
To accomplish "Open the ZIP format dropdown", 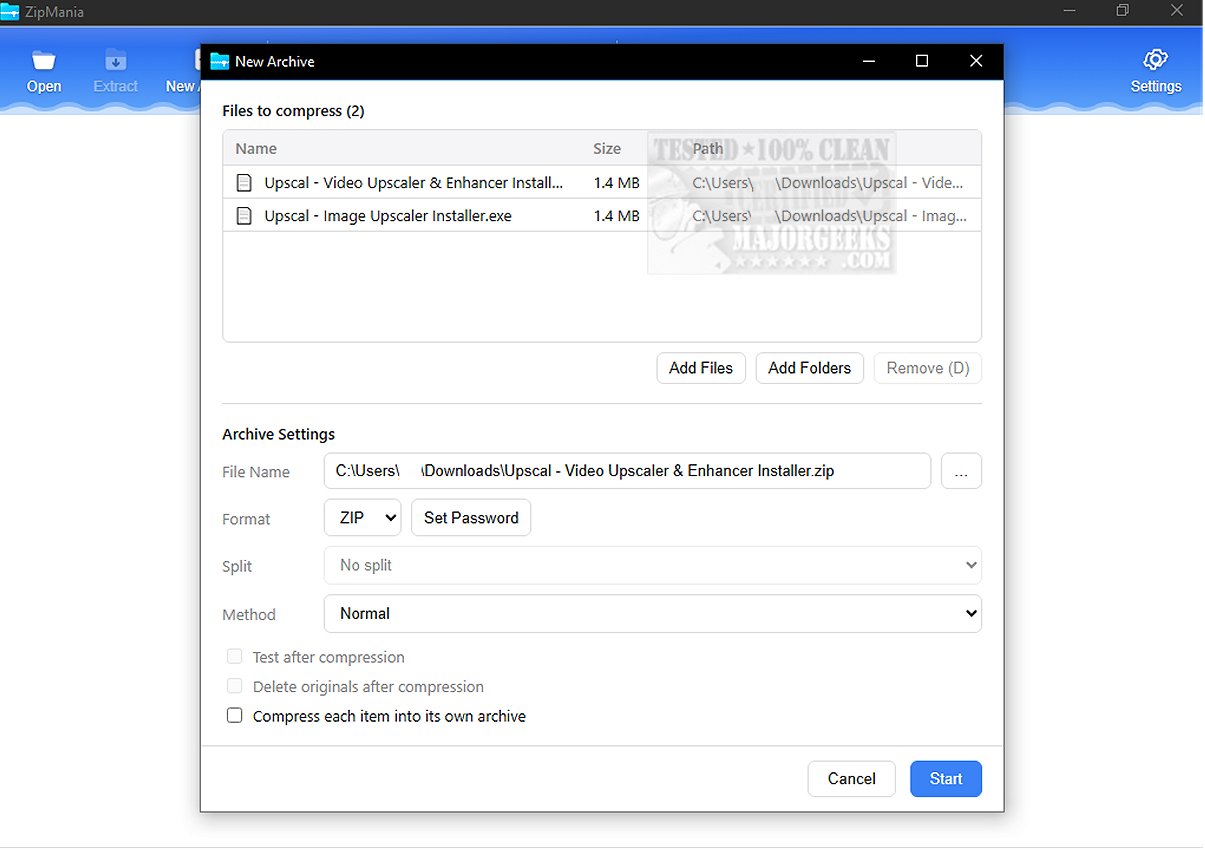I will (362, 518).
